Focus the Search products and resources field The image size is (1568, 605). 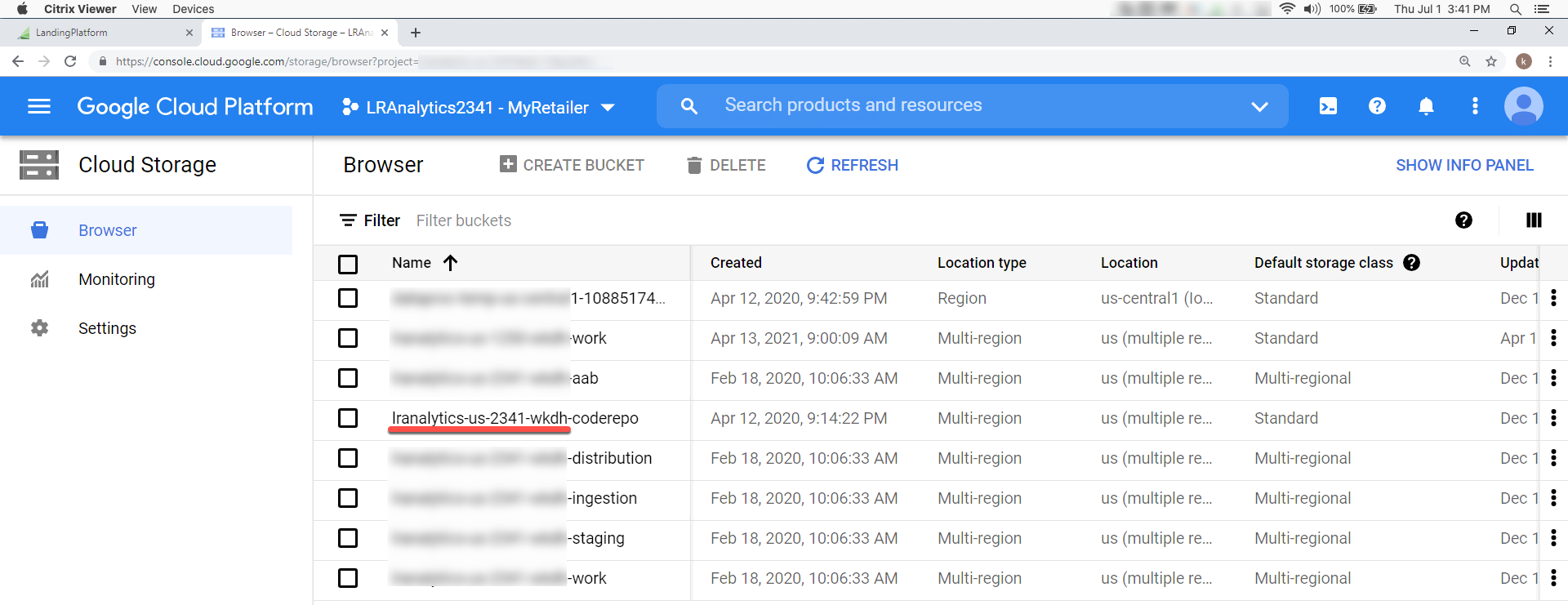972,105
